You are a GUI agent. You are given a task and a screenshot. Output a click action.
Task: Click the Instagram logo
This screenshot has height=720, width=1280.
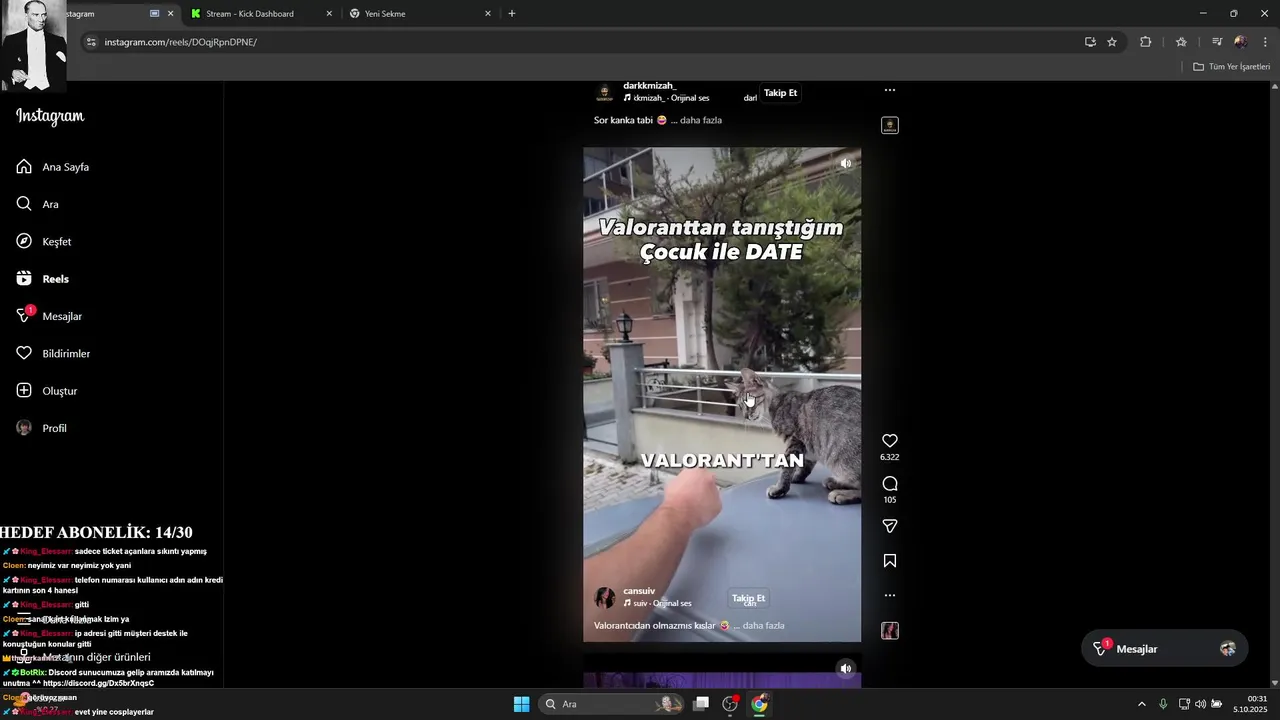tap(50, 116)
